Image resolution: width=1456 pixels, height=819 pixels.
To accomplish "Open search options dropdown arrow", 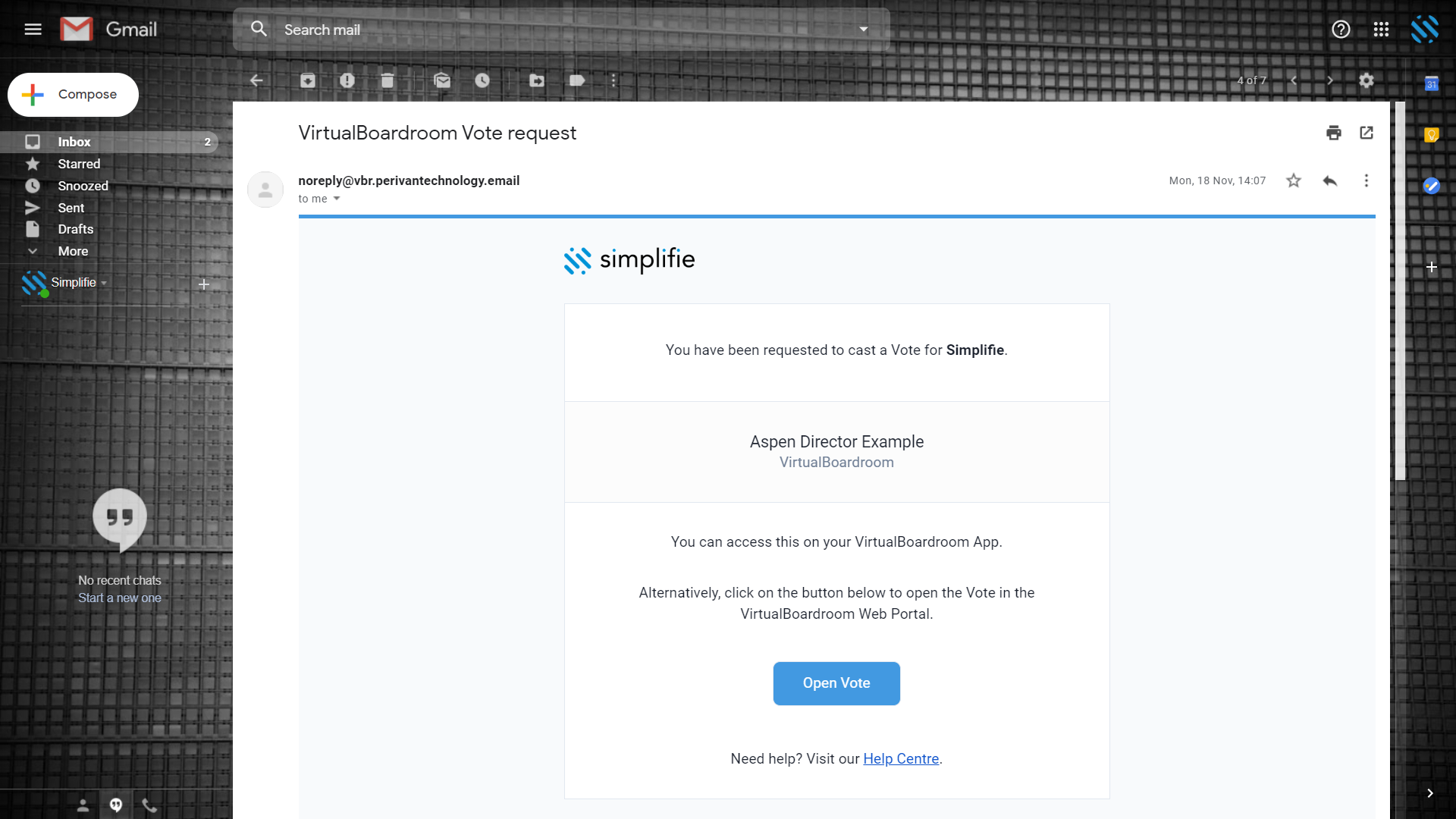I will pyautogui.click(x=863, y=30).
